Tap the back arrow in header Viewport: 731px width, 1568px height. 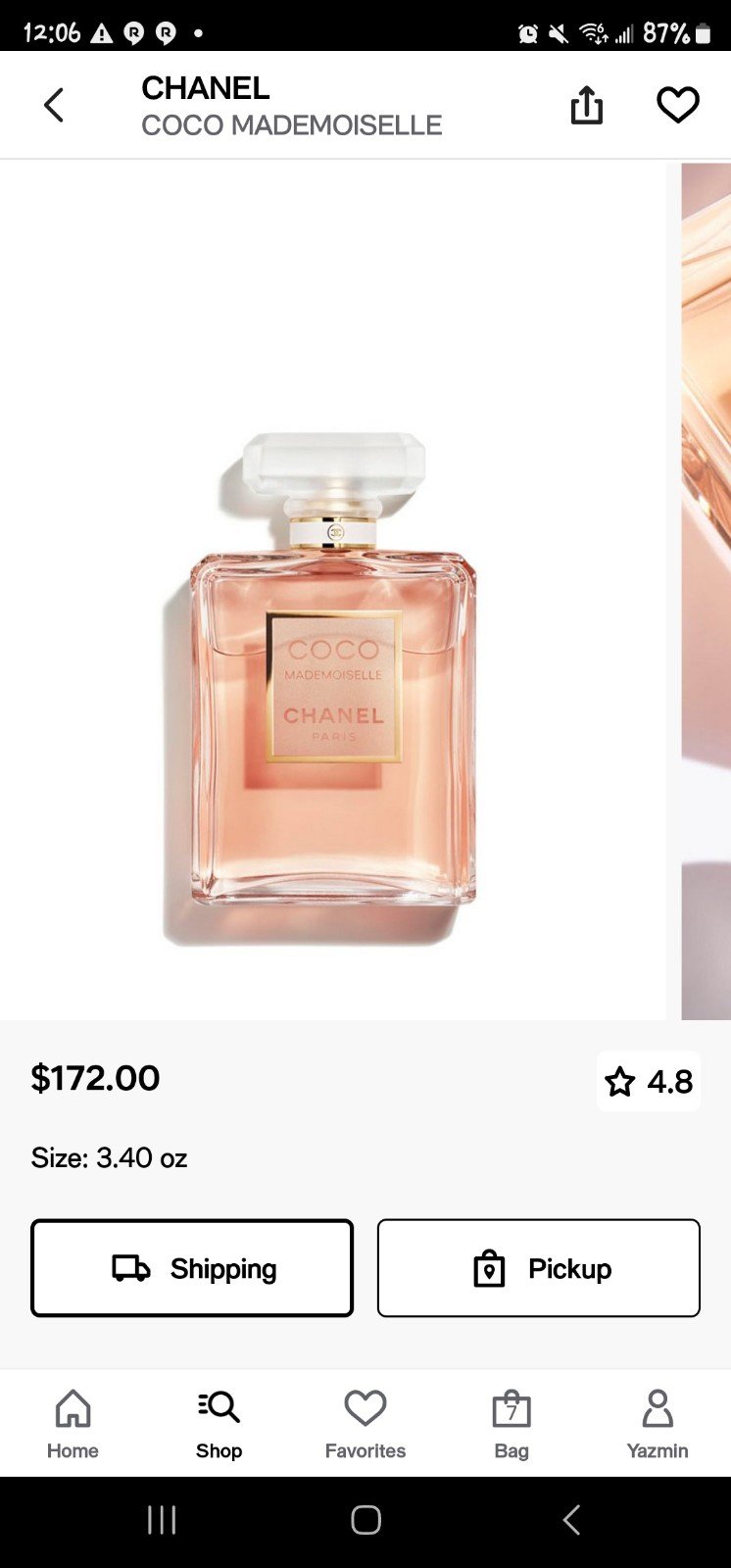[54, 105]
